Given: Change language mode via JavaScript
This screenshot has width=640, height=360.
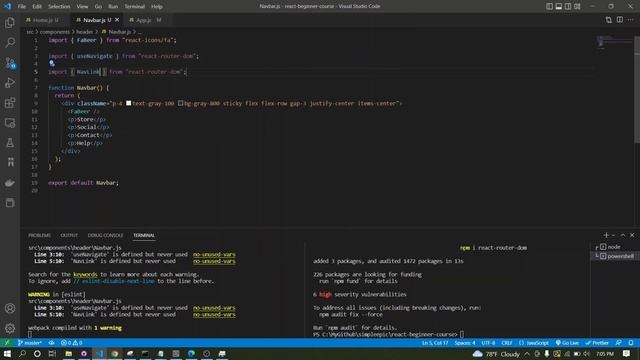Looking at the screenshot, I should point(533,343).
